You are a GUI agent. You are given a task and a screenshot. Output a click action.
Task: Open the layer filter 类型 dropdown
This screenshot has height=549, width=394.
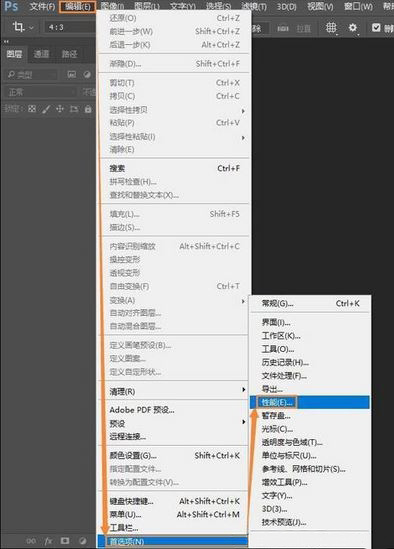(x=32, y=75)
